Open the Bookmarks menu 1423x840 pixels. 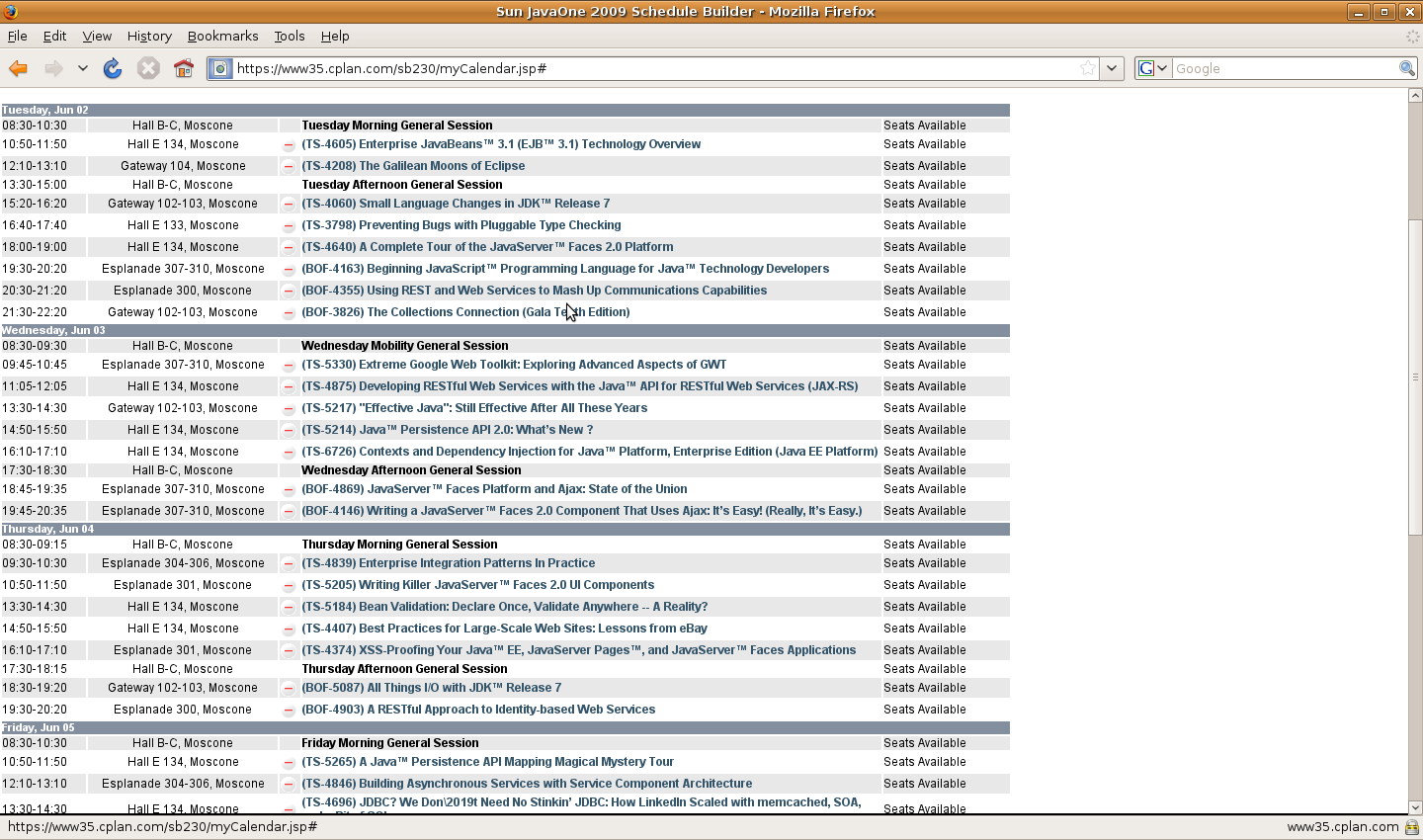223,36
